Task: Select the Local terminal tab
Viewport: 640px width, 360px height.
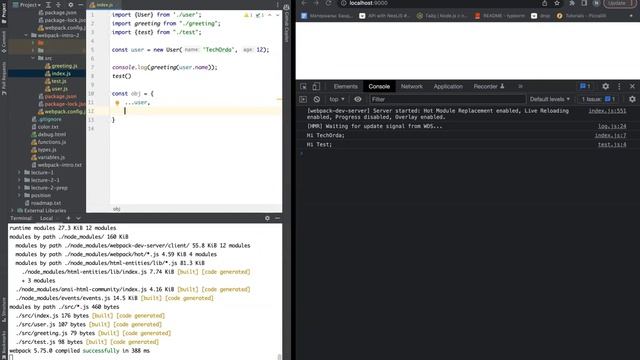Action: pyautogui.click(x=46, y=218)
